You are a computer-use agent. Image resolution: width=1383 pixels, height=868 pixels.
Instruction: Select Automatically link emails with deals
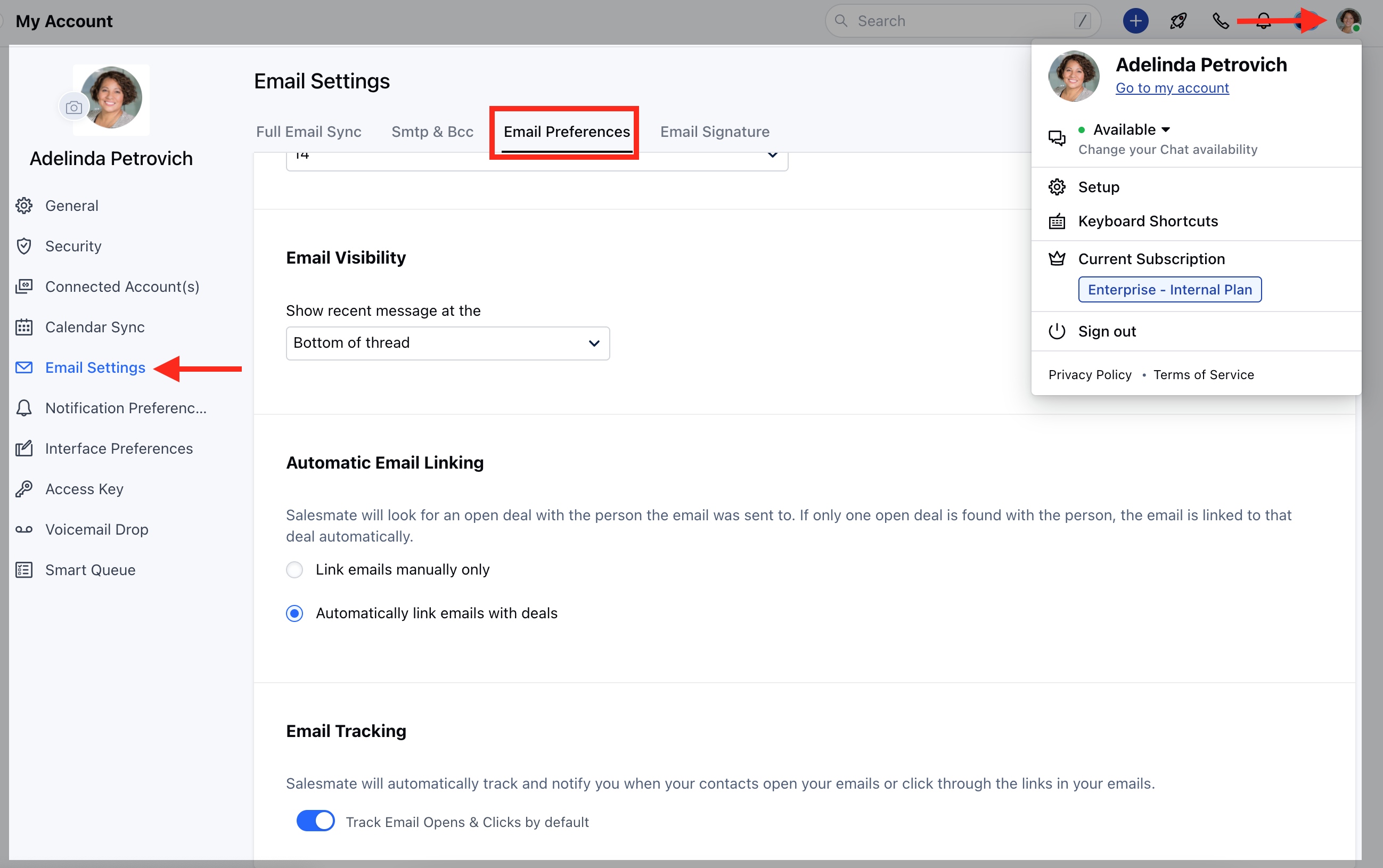[x=294, y=613]
